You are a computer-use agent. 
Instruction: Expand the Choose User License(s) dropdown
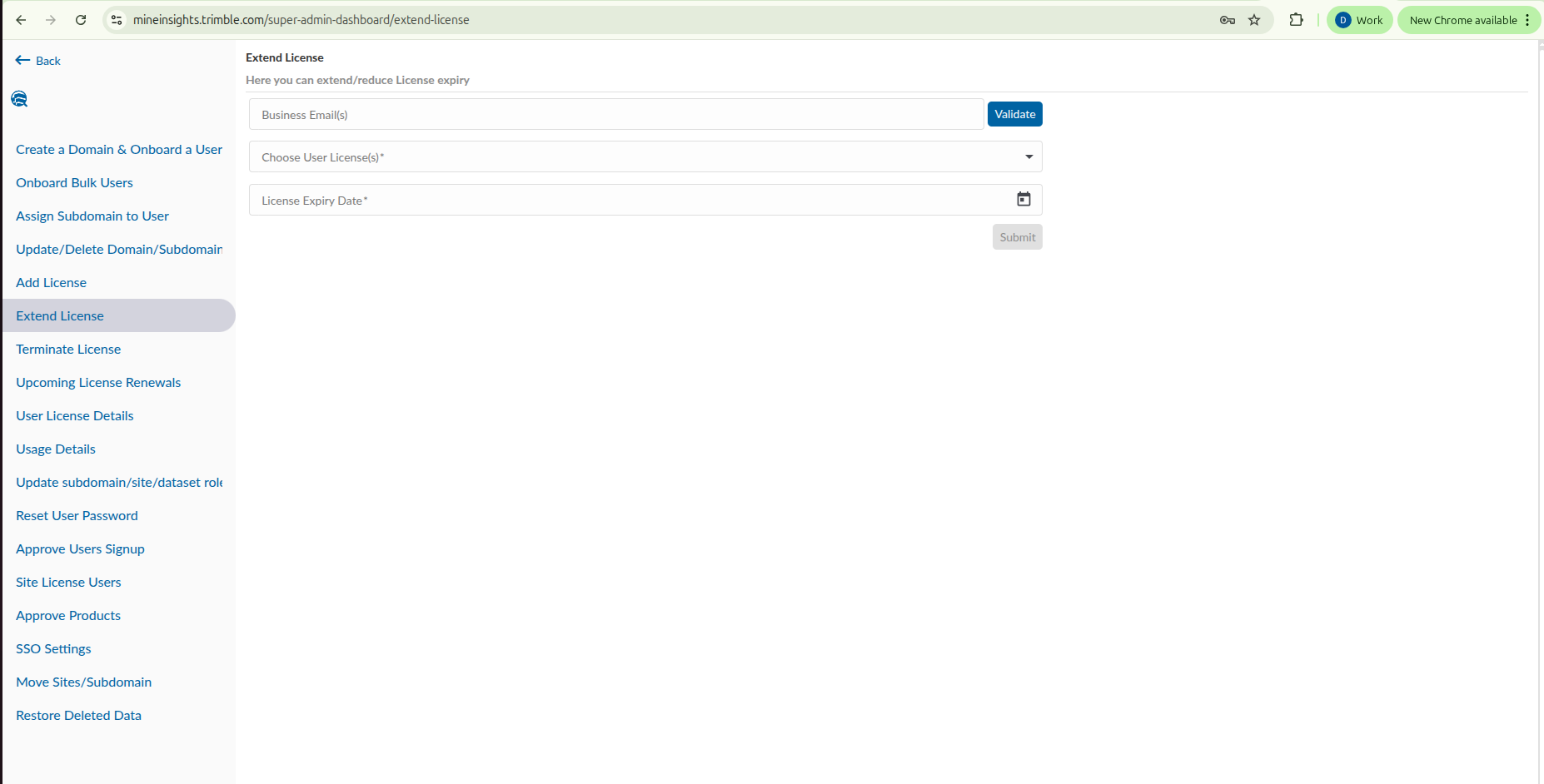click(x=1029, y=157)
